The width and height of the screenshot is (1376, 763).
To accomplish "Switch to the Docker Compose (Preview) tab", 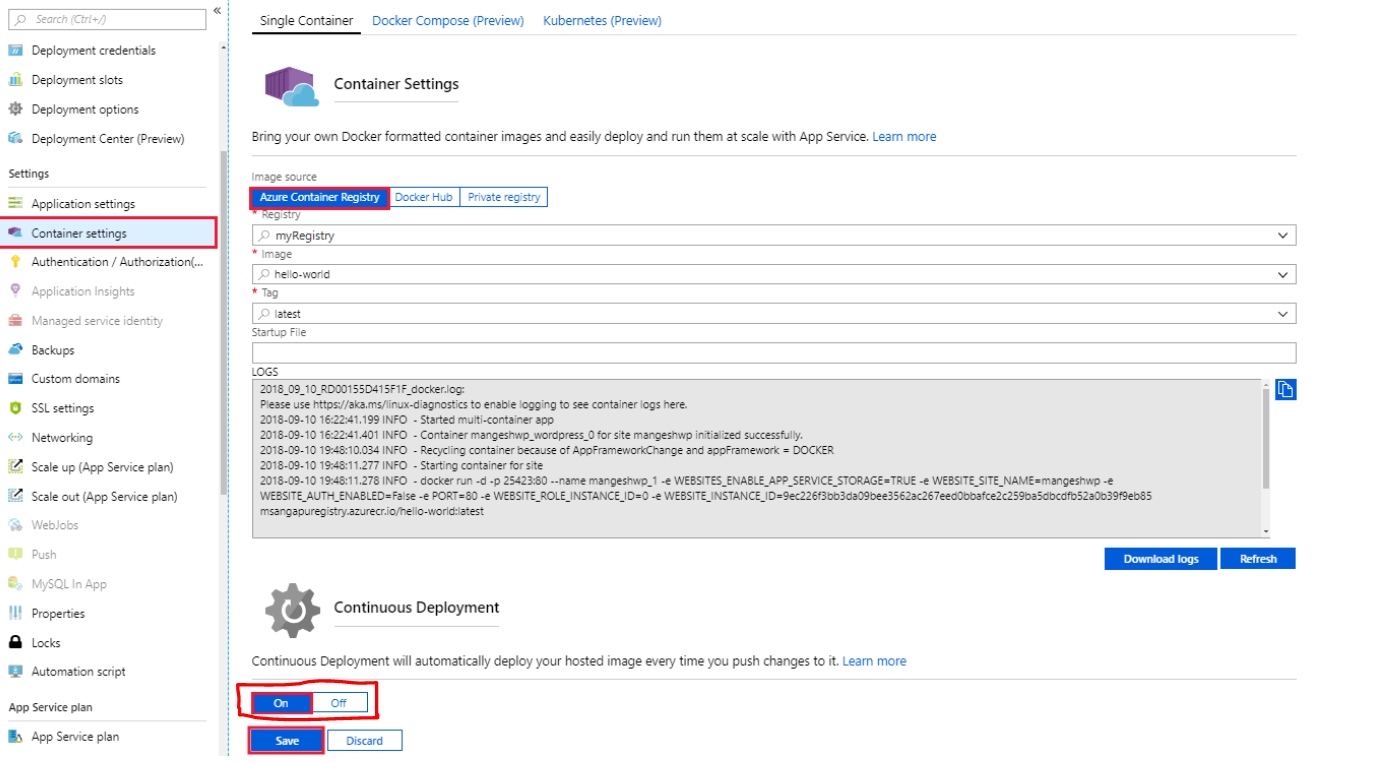I will [448, 21].
